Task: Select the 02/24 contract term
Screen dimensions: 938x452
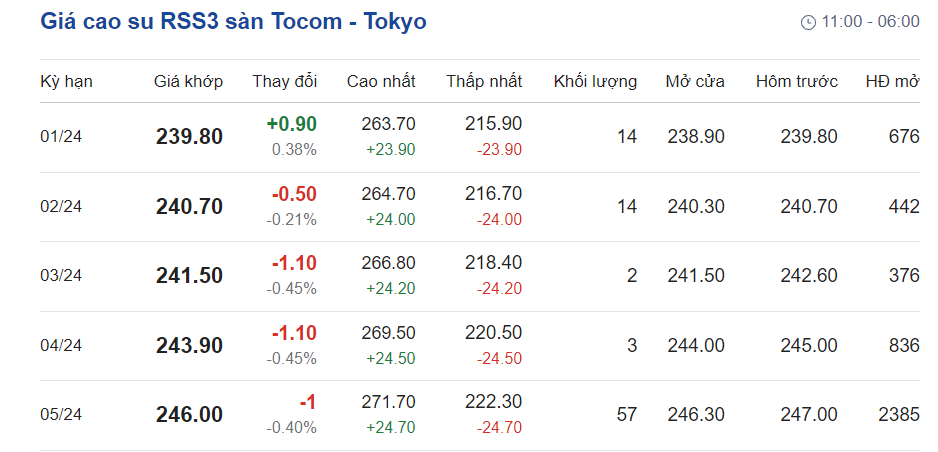Action: pyautogui.click(x=61, y=207)
